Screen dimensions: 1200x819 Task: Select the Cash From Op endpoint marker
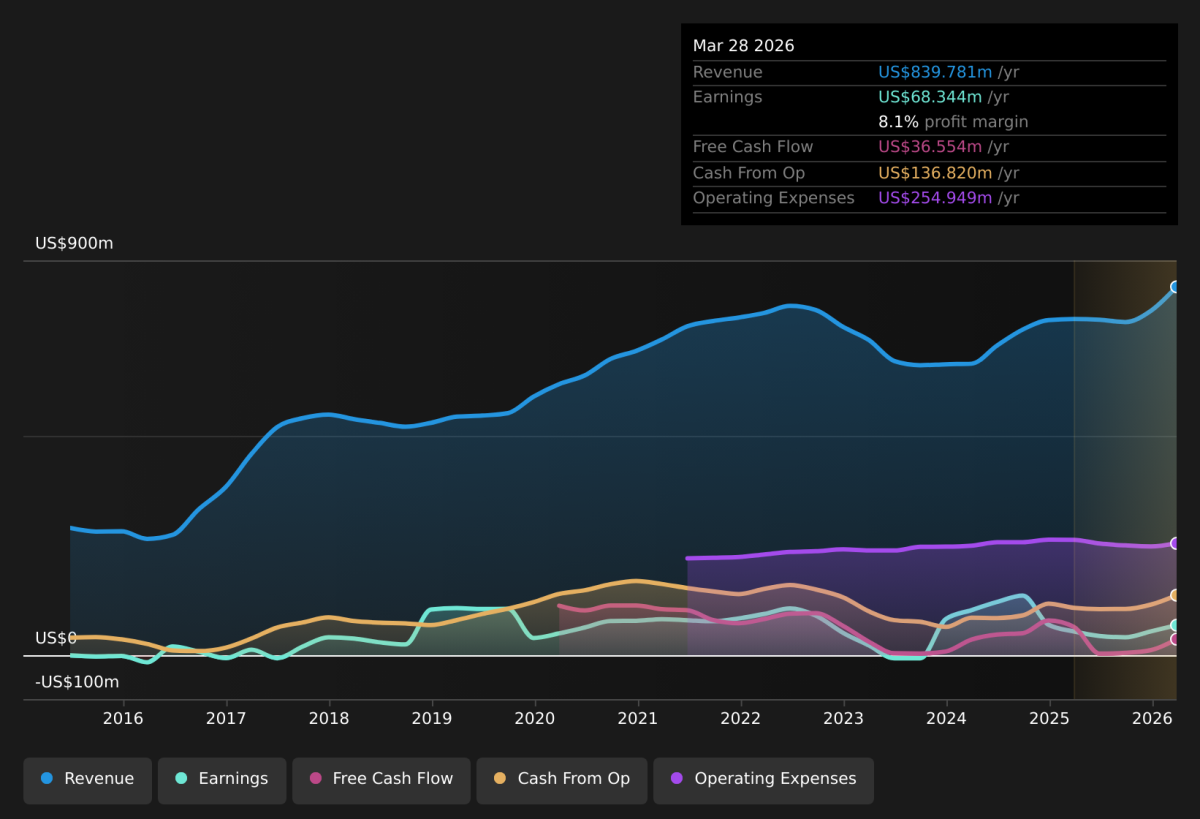[x=1176, y=595]
